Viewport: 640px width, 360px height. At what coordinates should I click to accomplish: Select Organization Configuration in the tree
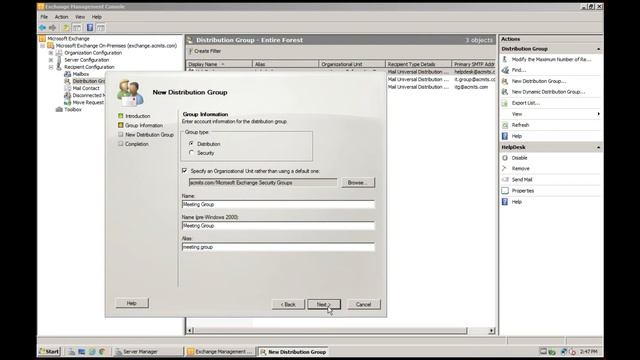93,53
